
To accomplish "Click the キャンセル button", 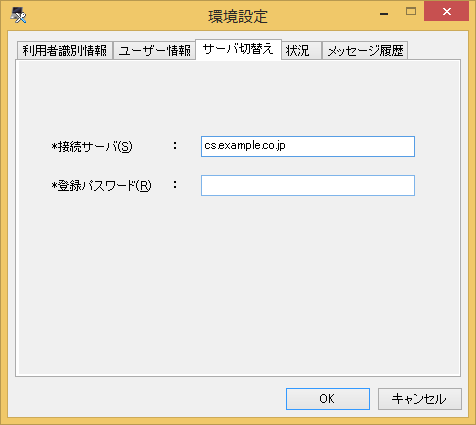I will tap(420, 399).
